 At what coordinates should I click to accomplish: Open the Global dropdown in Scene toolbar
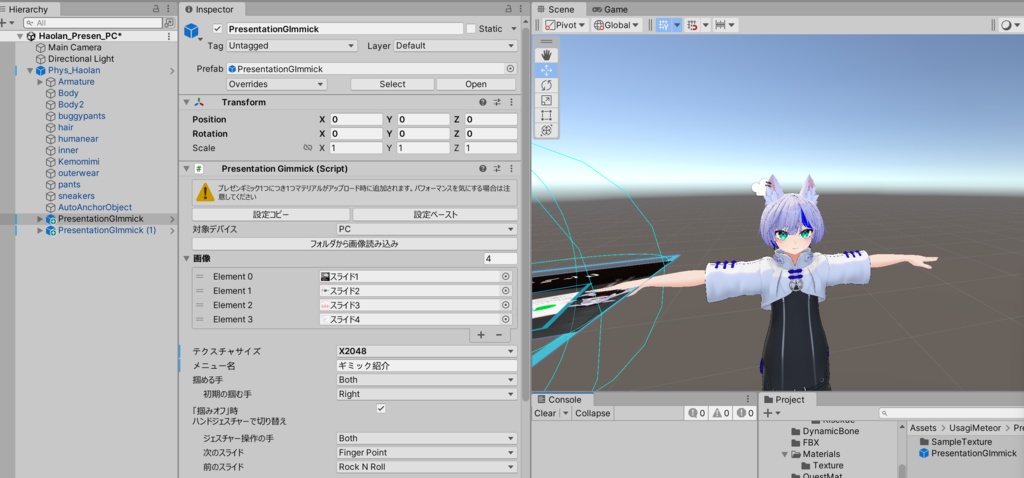pyautogui.click(x=616, y=25)
